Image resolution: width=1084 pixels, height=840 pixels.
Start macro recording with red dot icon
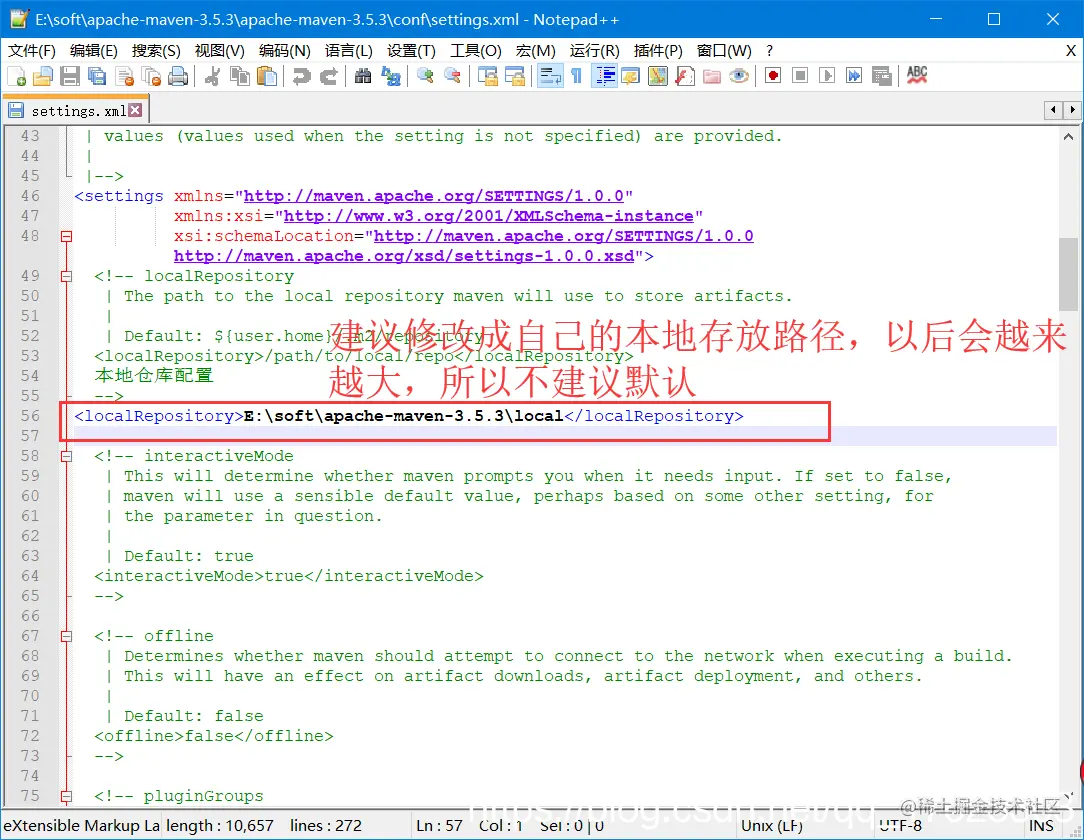click(773, 75)
